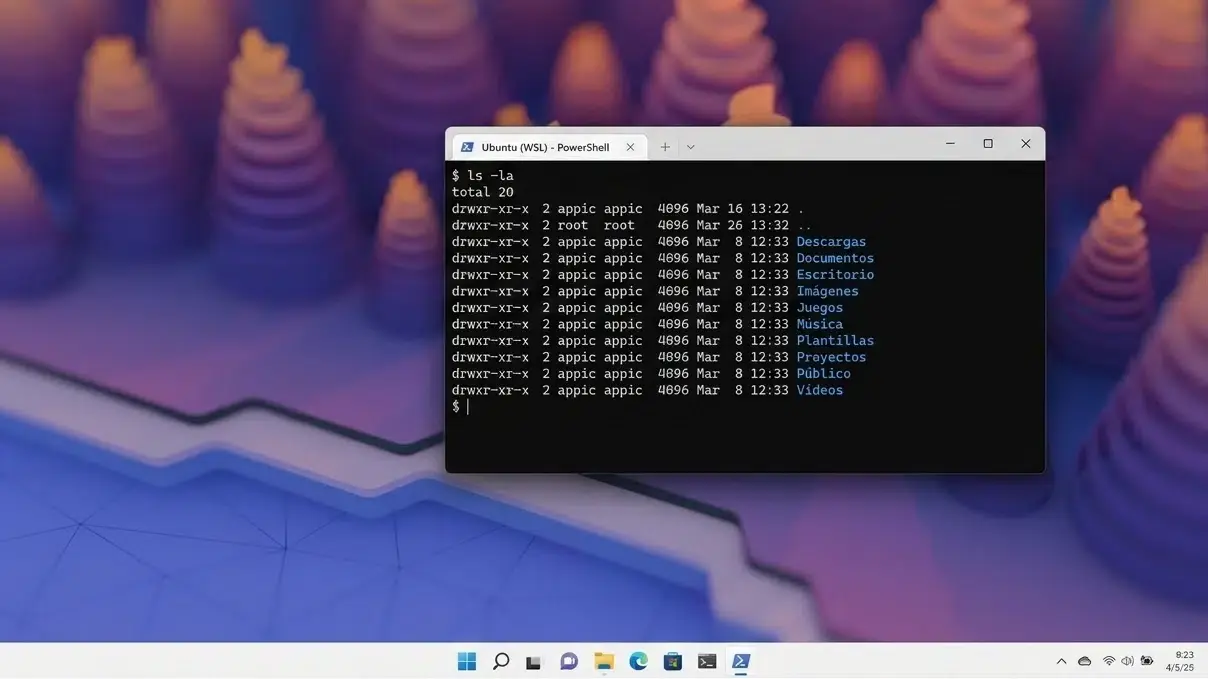
Task: Open Task View on the taskbar
Action: click(x=534, y=662)
